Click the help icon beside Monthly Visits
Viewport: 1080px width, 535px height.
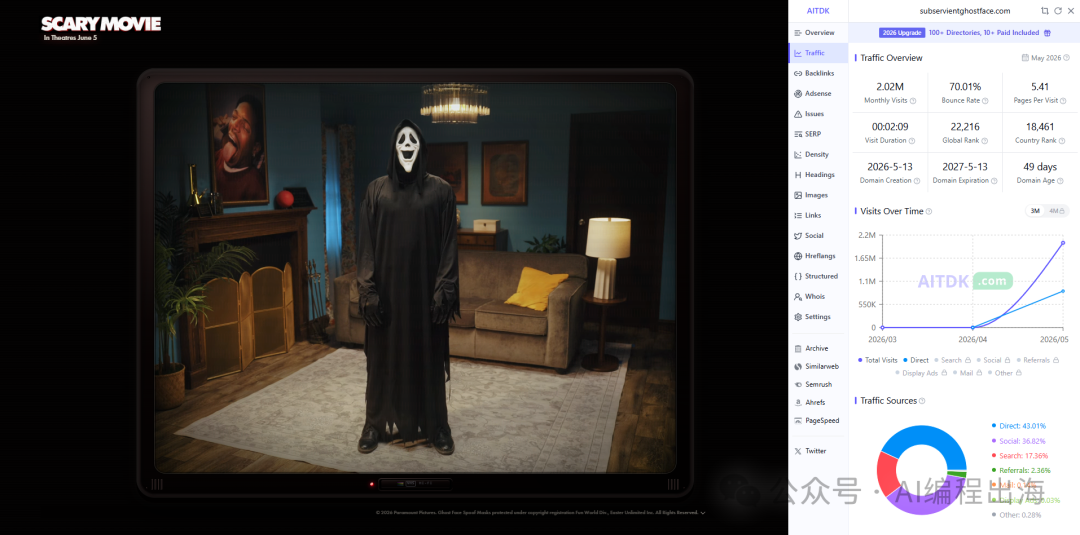913,101
